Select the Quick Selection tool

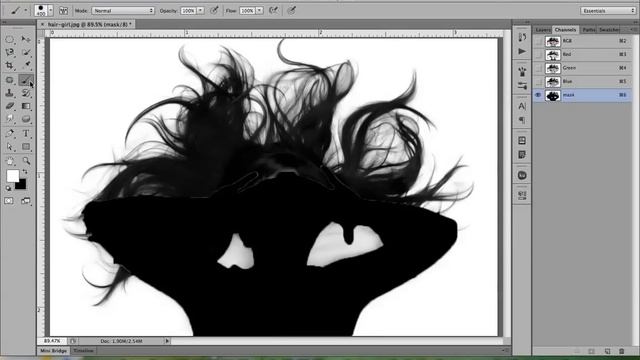click(x=26, y=52)
